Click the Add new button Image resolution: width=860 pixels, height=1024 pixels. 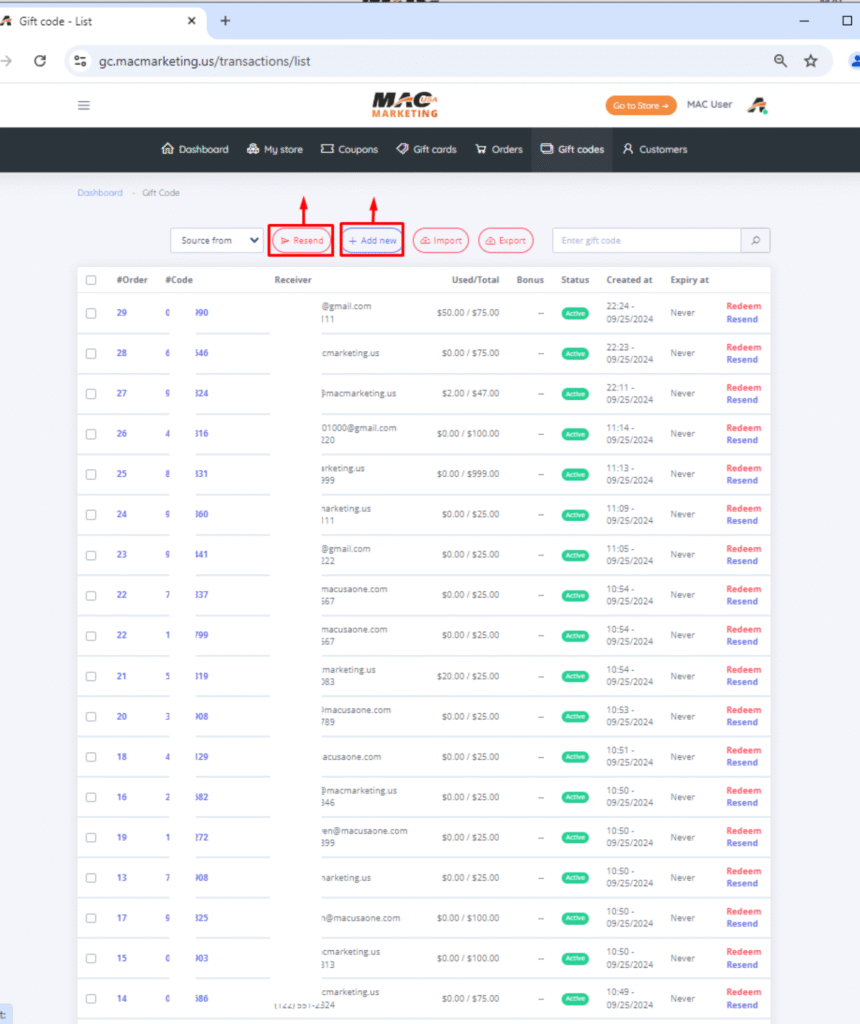(372, 241)
